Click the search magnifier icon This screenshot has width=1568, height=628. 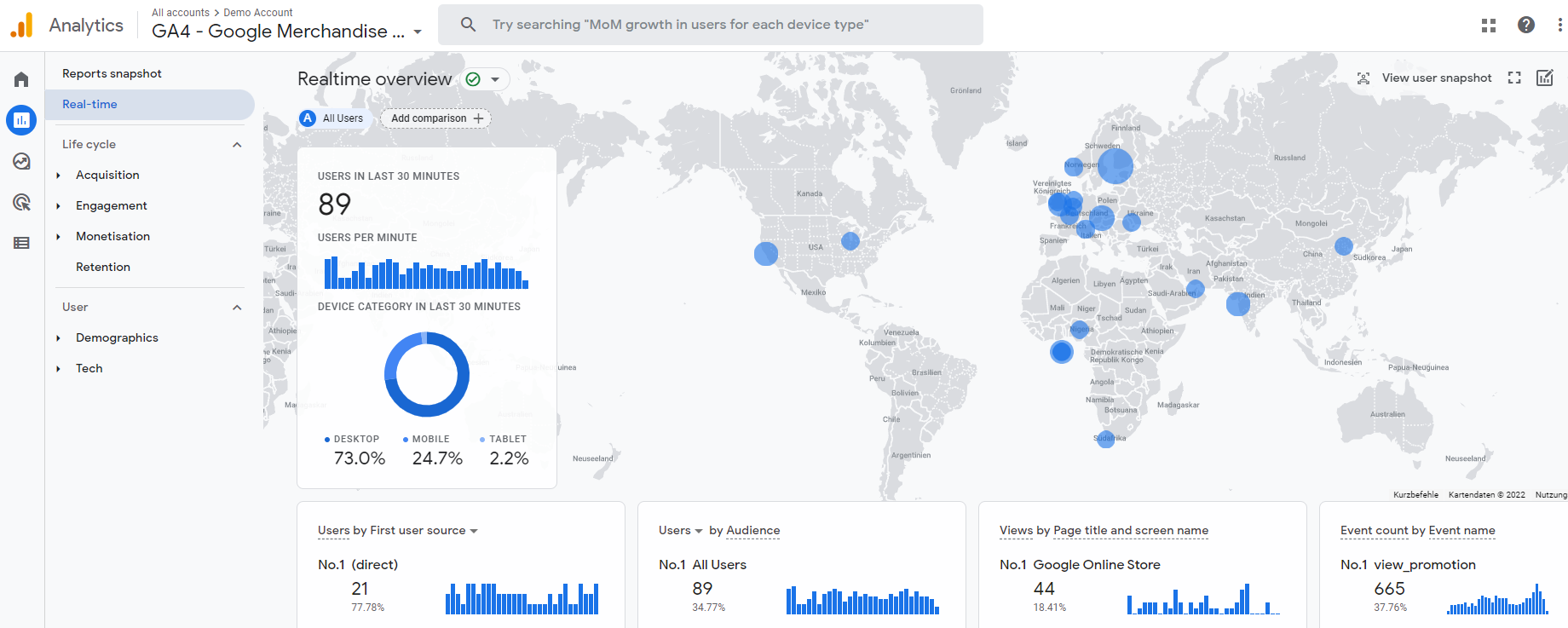468,24
